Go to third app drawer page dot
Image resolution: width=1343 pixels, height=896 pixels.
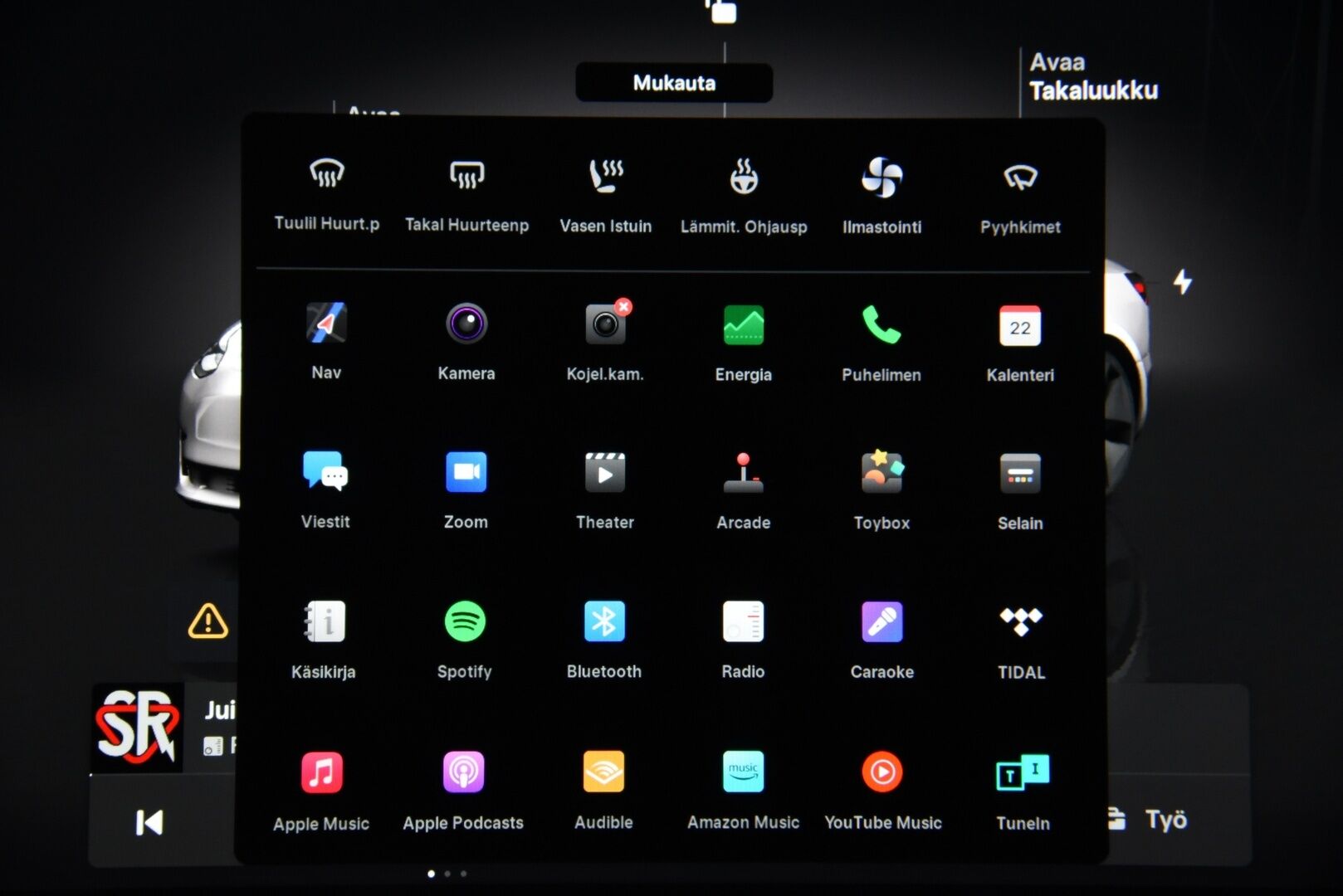tap(464, 874)
